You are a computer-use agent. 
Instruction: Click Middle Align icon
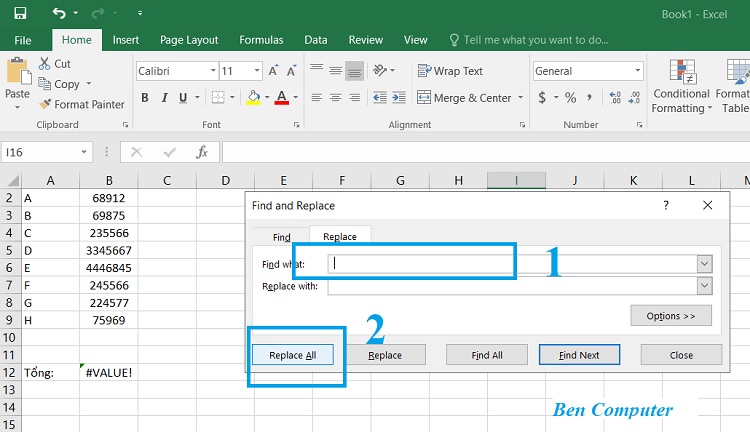coord(335,71)
